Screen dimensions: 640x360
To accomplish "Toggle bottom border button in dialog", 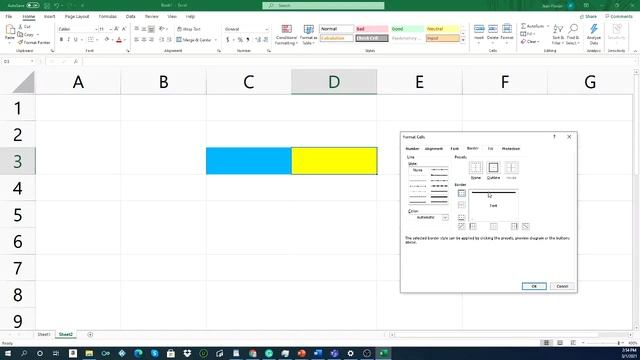I will [x=462, y=217].
